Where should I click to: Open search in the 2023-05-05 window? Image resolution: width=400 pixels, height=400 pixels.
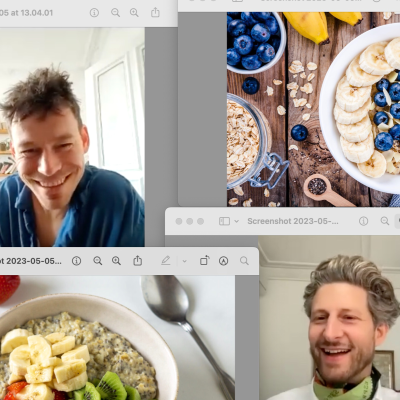click(x=244, y=261)
